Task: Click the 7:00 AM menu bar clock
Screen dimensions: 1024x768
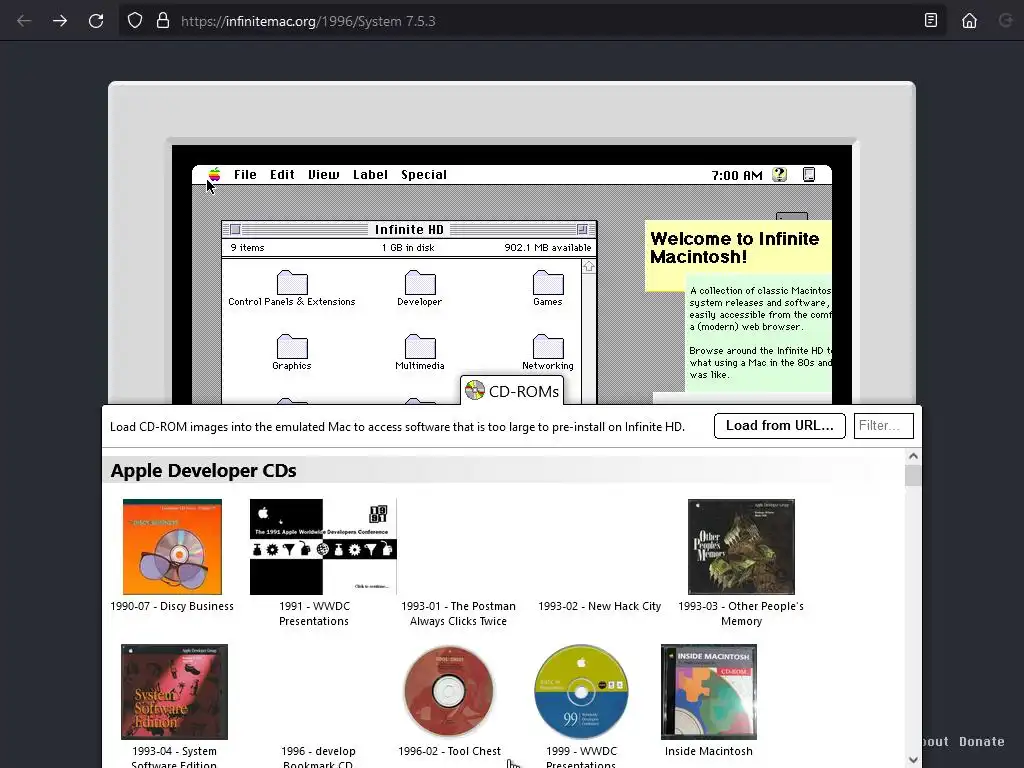Action: [737, 175]
